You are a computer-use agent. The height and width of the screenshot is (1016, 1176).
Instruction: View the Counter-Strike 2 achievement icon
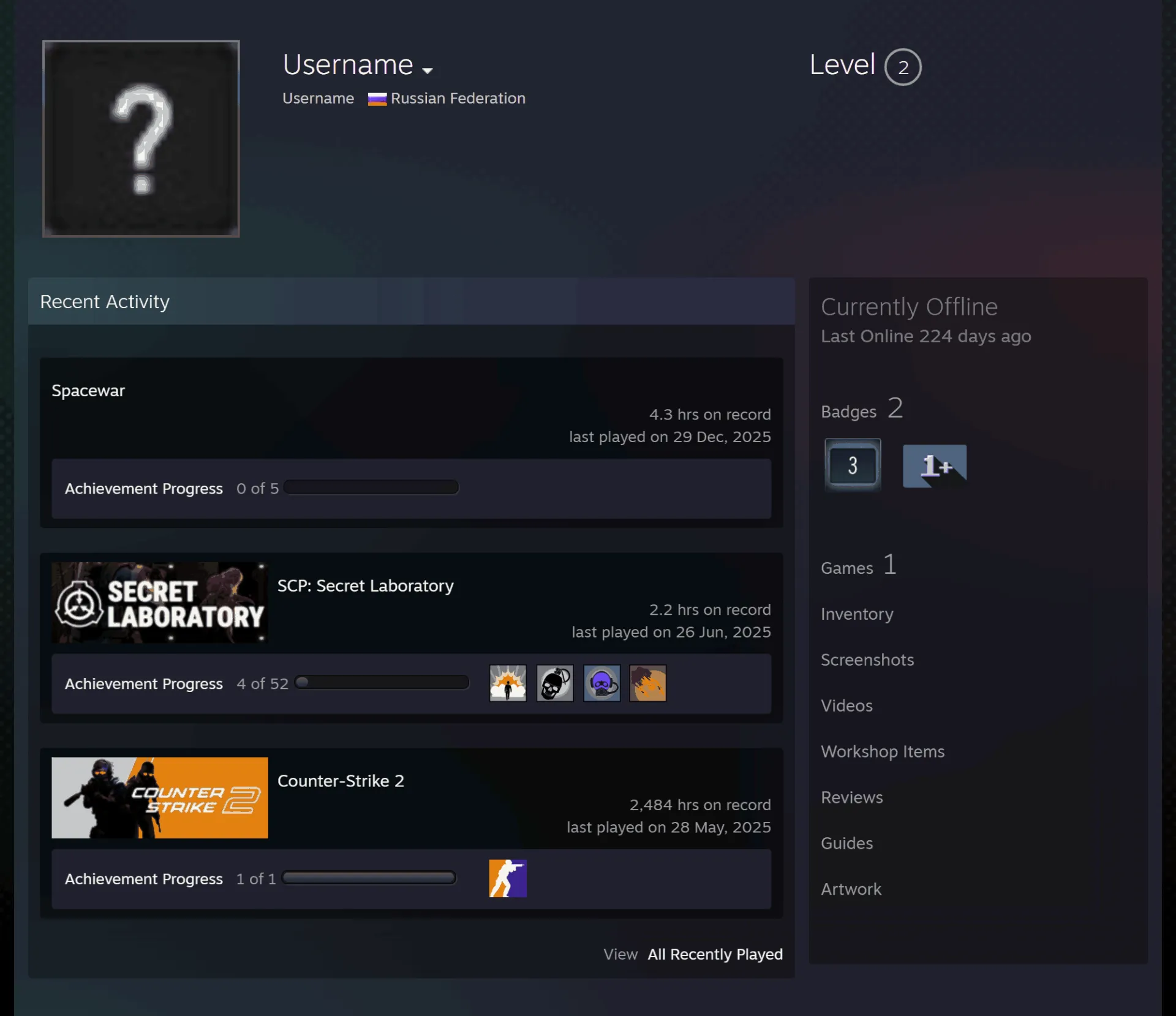(x=507, y=878)
